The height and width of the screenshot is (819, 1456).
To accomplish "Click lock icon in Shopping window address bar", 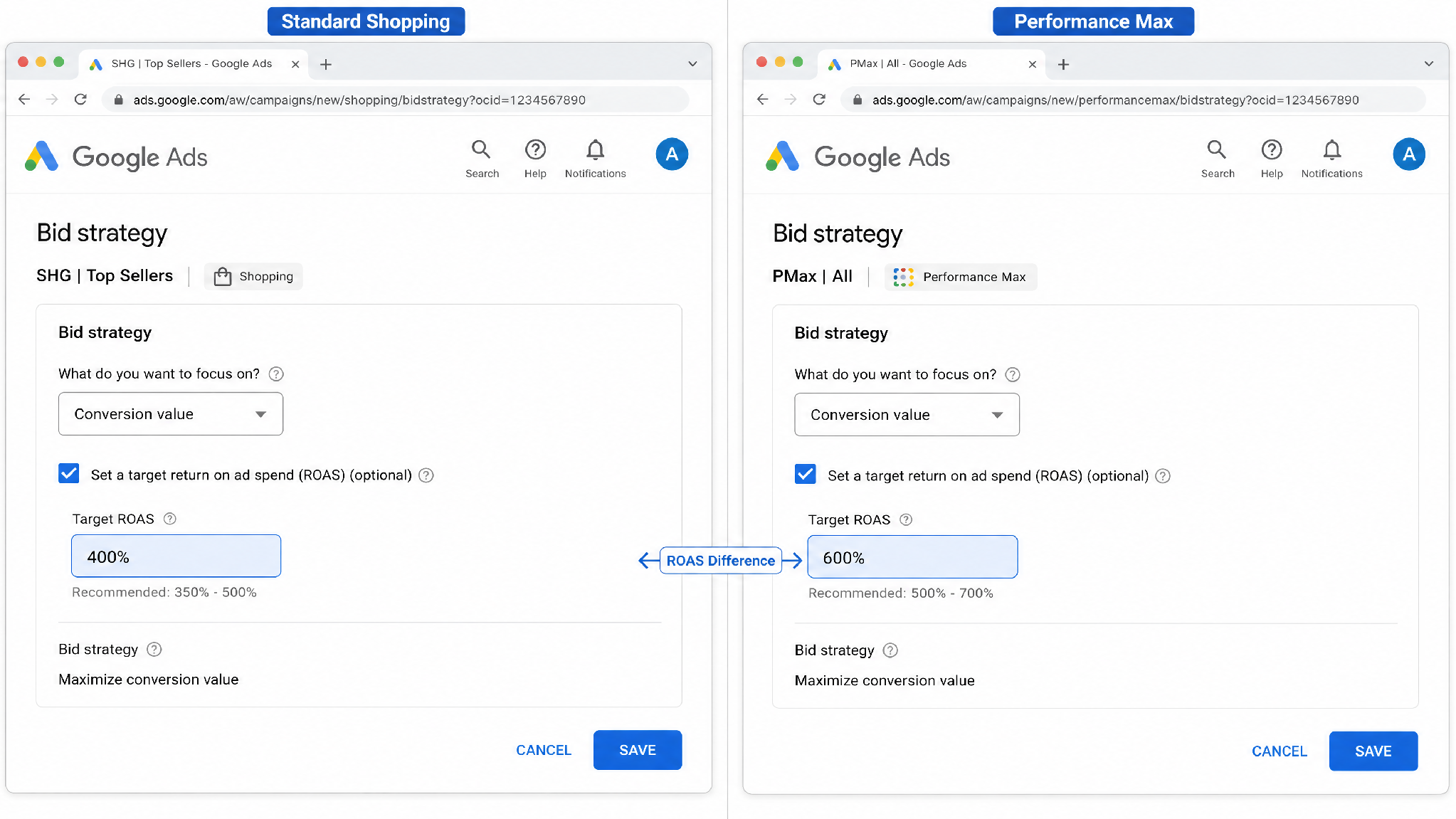I will 119,100.
